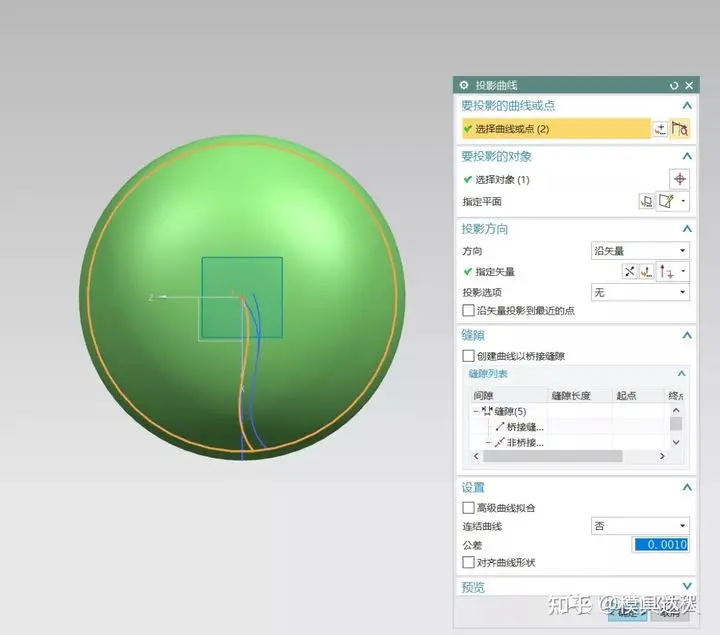Click the 缝隙长度 column header

coord(579,396)
